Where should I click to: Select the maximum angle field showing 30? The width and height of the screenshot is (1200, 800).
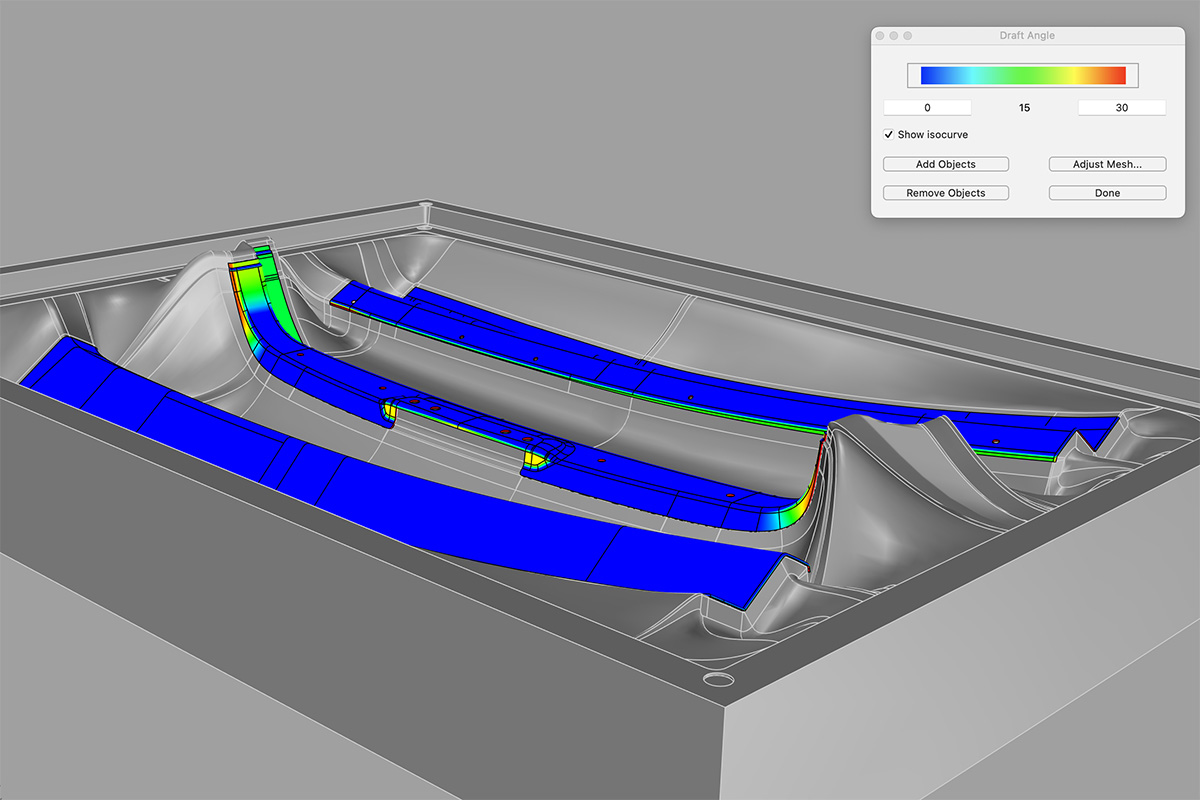(1121, 107)
